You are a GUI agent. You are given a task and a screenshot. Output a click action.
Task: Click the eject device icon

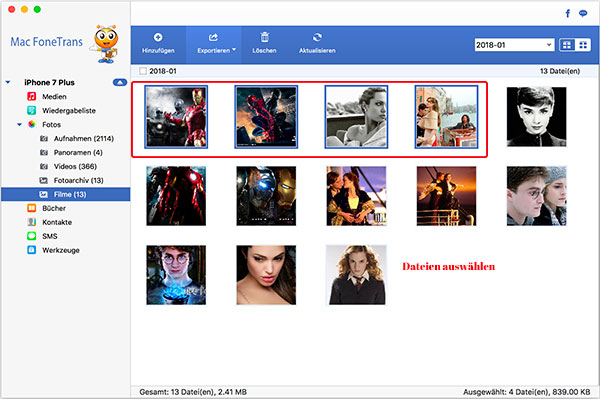pyautogui.click(x=120, y=82)
